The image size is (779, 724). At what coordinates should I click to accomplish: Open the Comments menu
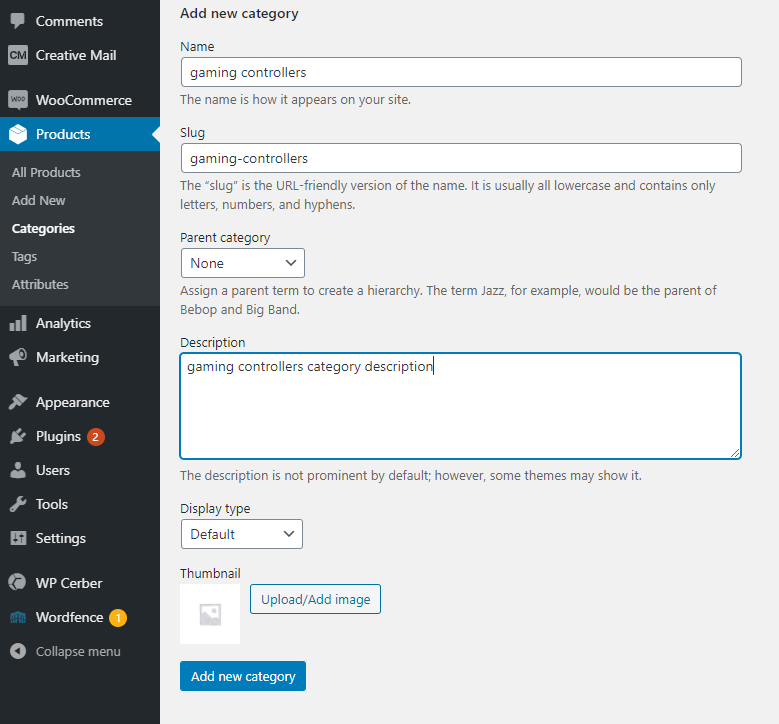[80, 21]
